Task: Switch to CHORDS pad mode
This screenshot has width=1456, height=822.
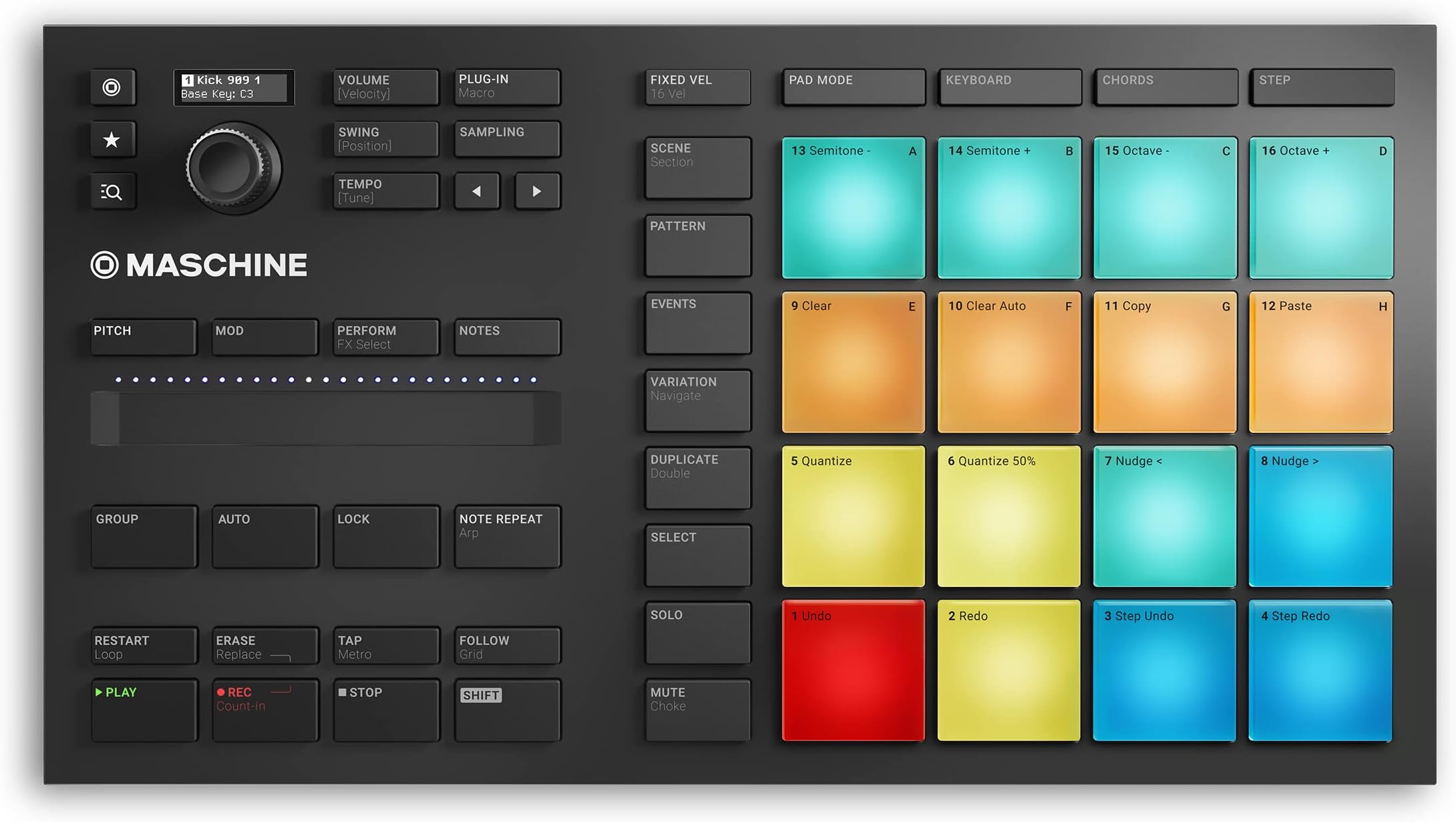Action: (1165, 87)
